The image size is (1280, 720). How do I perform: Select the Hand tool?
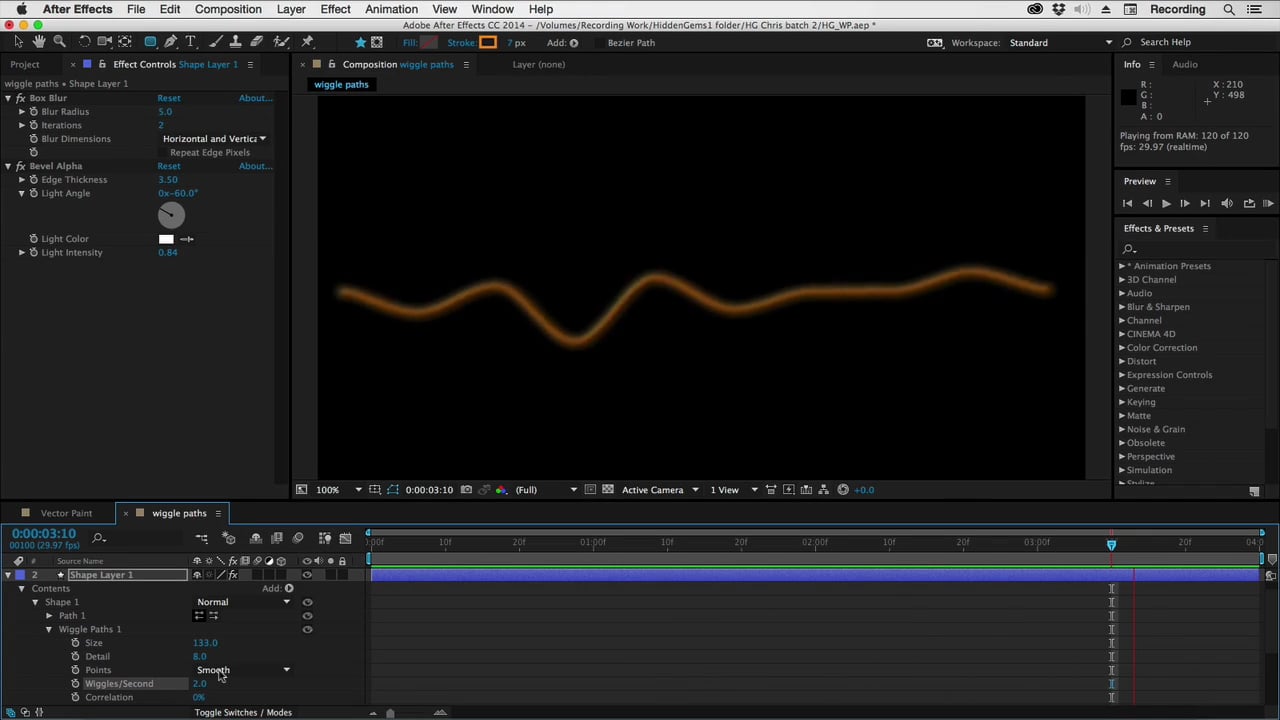(39, 42)
